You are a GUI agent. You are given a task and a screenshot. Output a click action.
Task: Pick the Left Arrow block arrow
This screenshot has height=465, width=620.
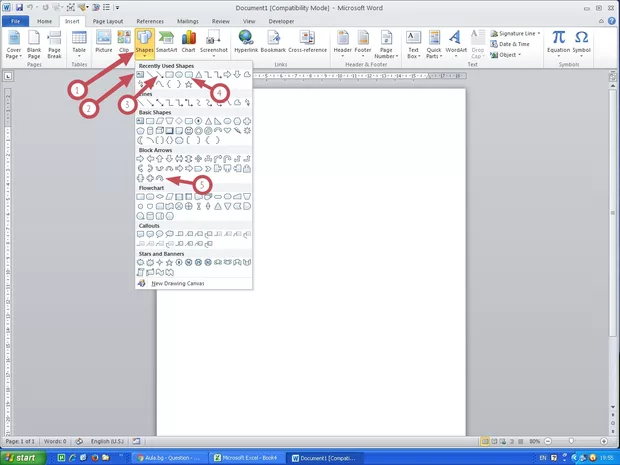pos(150,159)
